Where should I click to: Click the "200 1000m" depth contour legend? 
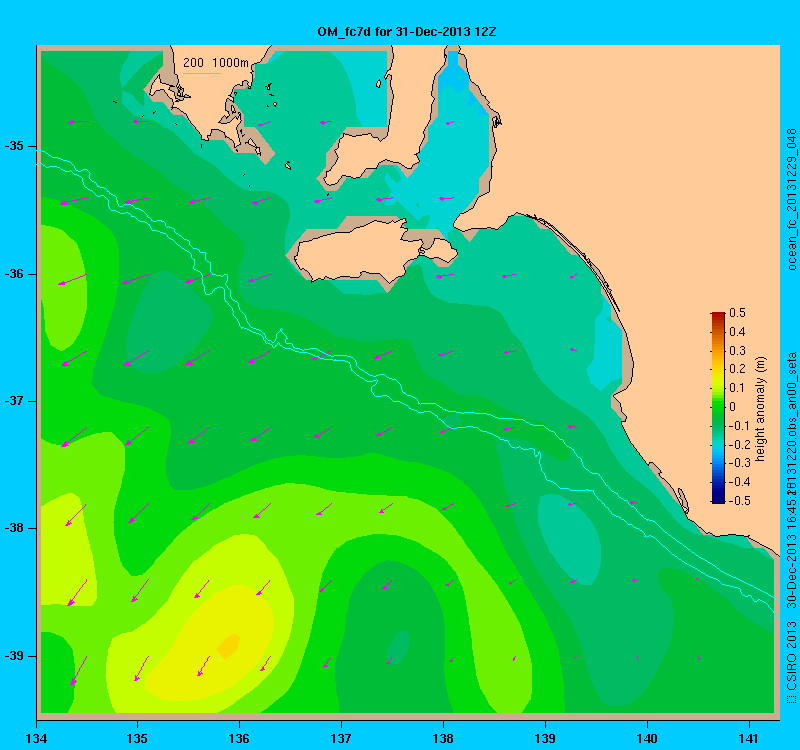[x=216, y=63]
